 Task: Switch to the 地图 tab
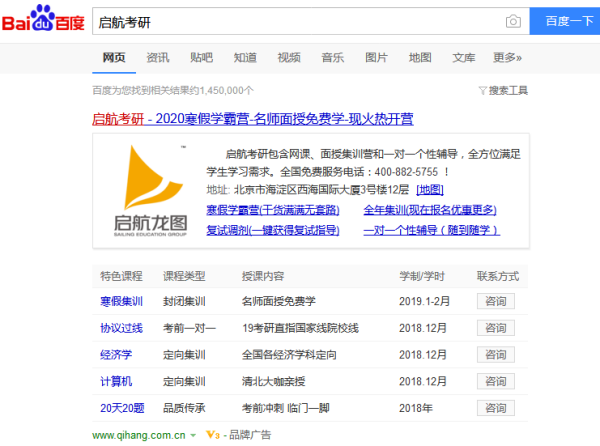[420, 58]
